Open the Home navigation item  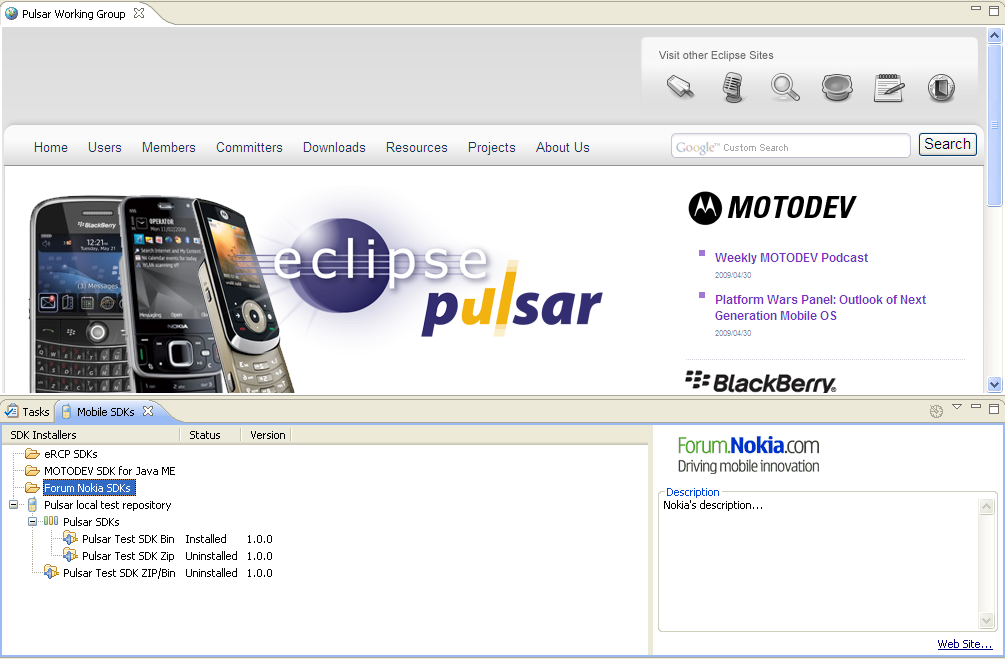coord(51,147)
